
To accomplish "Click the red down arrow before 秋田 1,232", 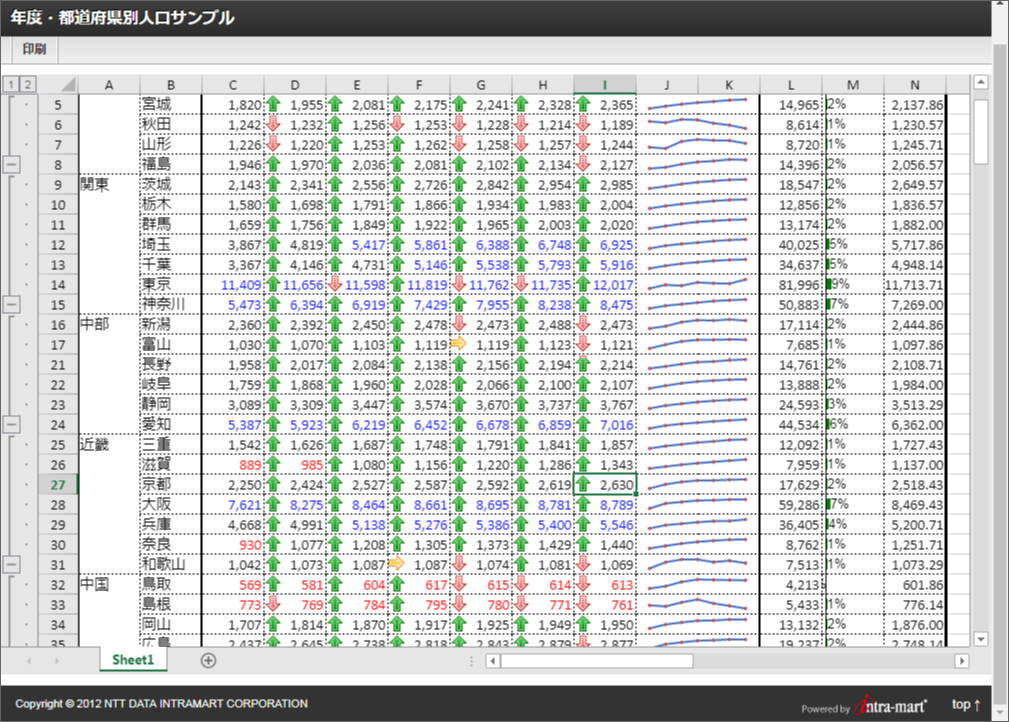I will pos(273,124).
